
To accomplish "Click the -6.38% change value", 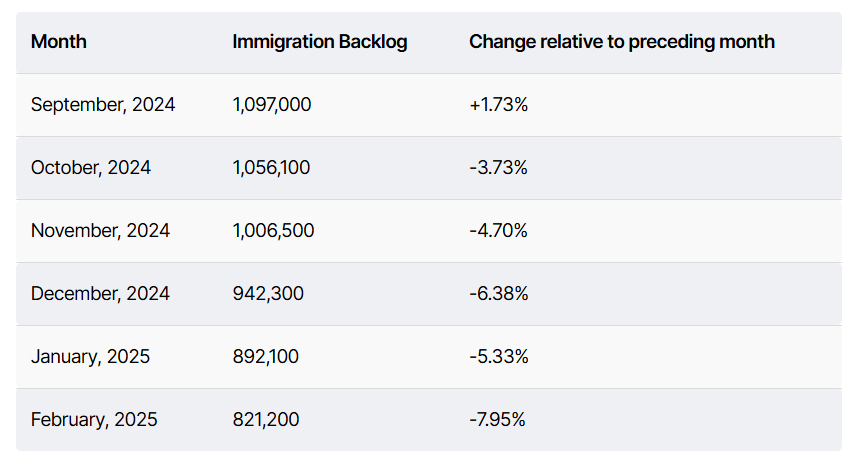I will 498,294.
